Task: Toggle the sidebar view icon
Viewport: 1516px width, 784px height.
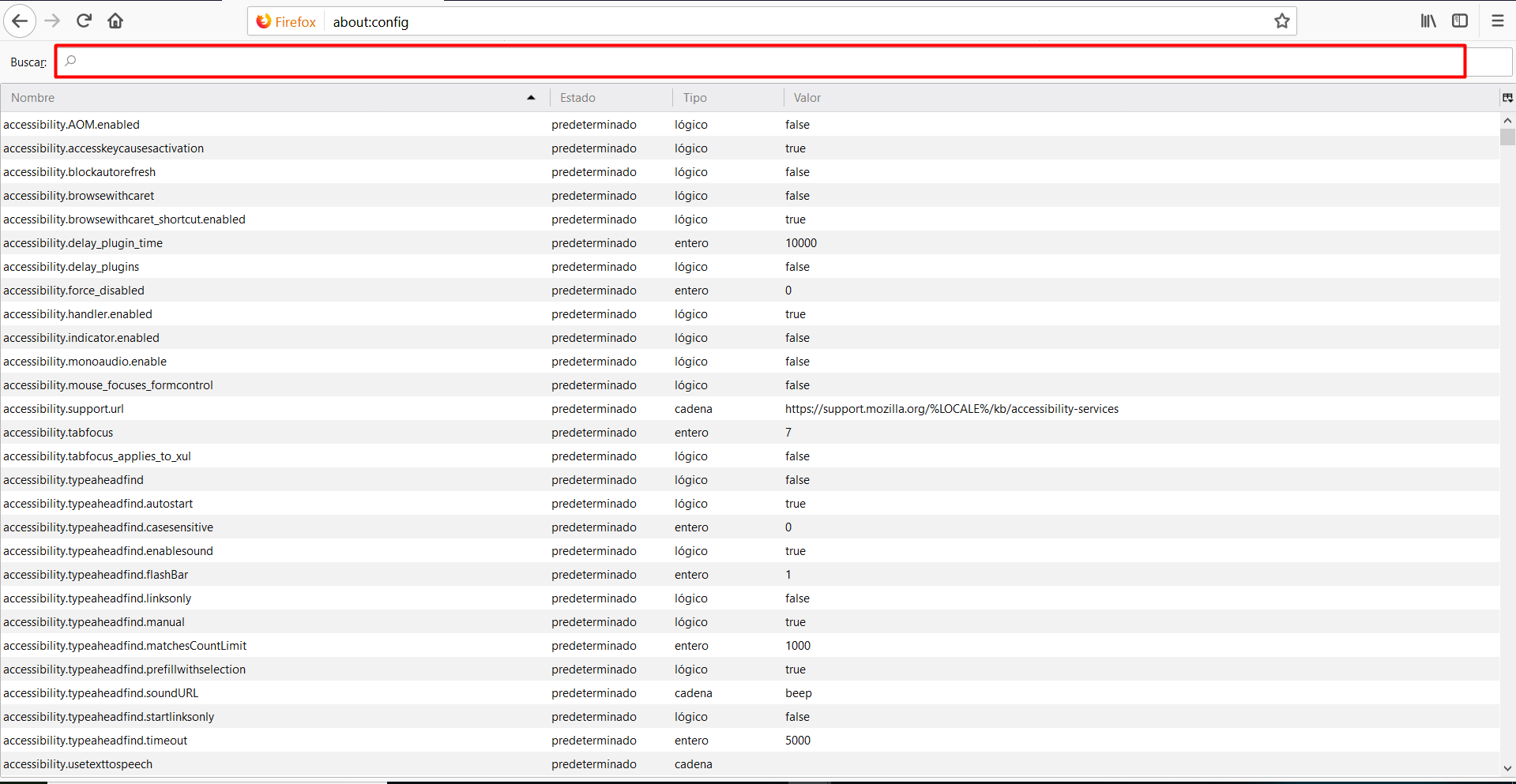Action: tap(1460, 21)
